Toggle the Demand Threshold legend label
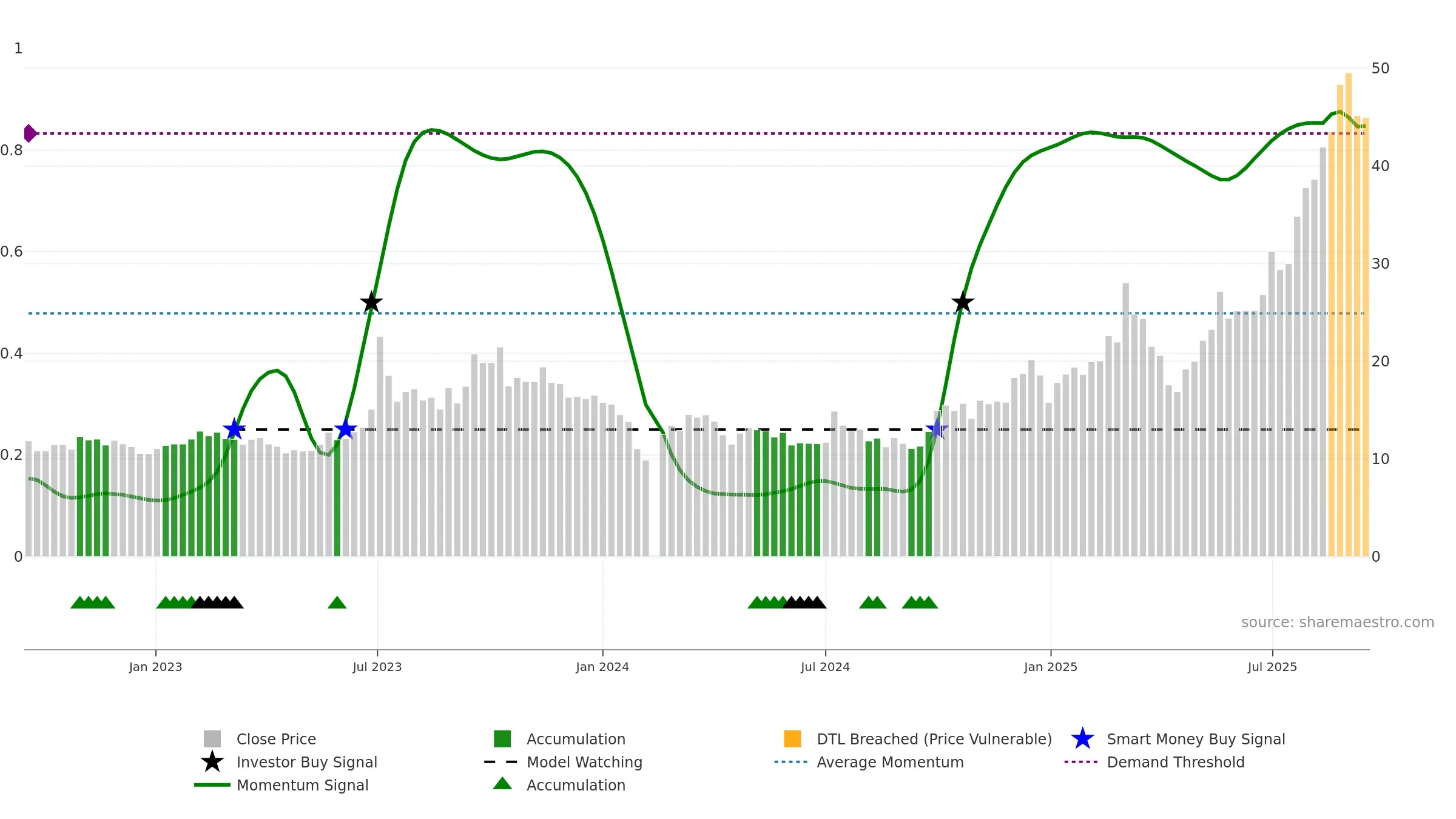The width and height of the screenshot is (1456, 819). pos(1176,762)
